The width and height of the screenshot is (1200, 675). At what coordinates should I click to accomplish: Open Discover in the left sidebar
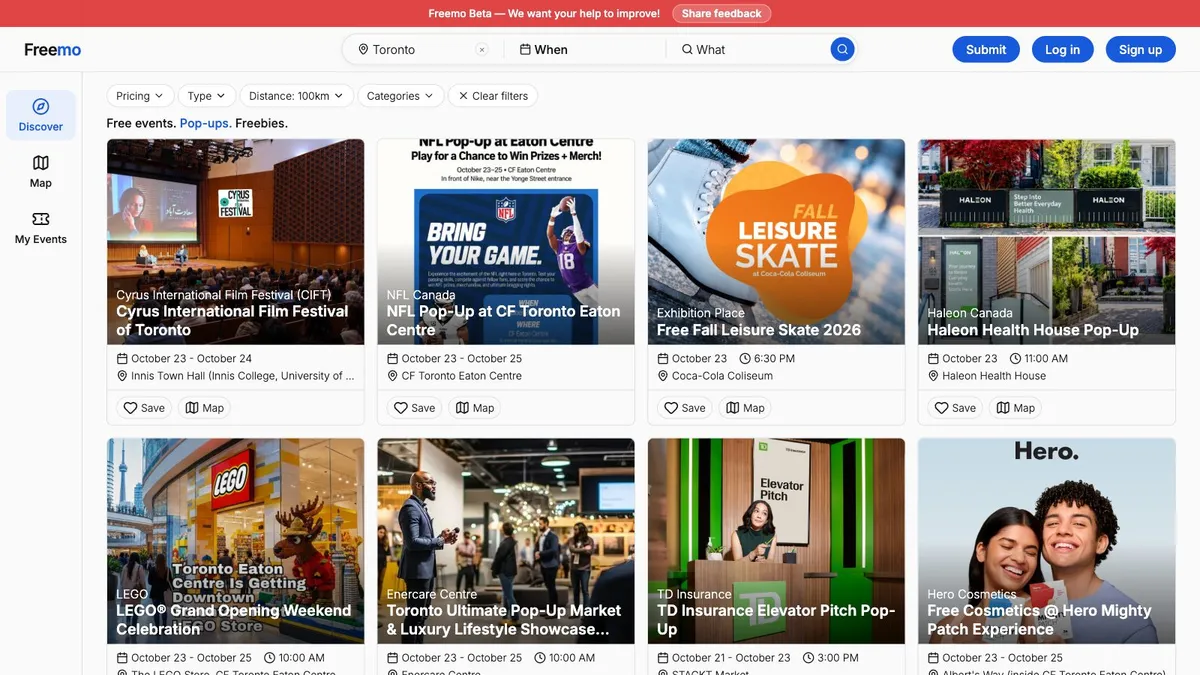click(x=41, y=115)
